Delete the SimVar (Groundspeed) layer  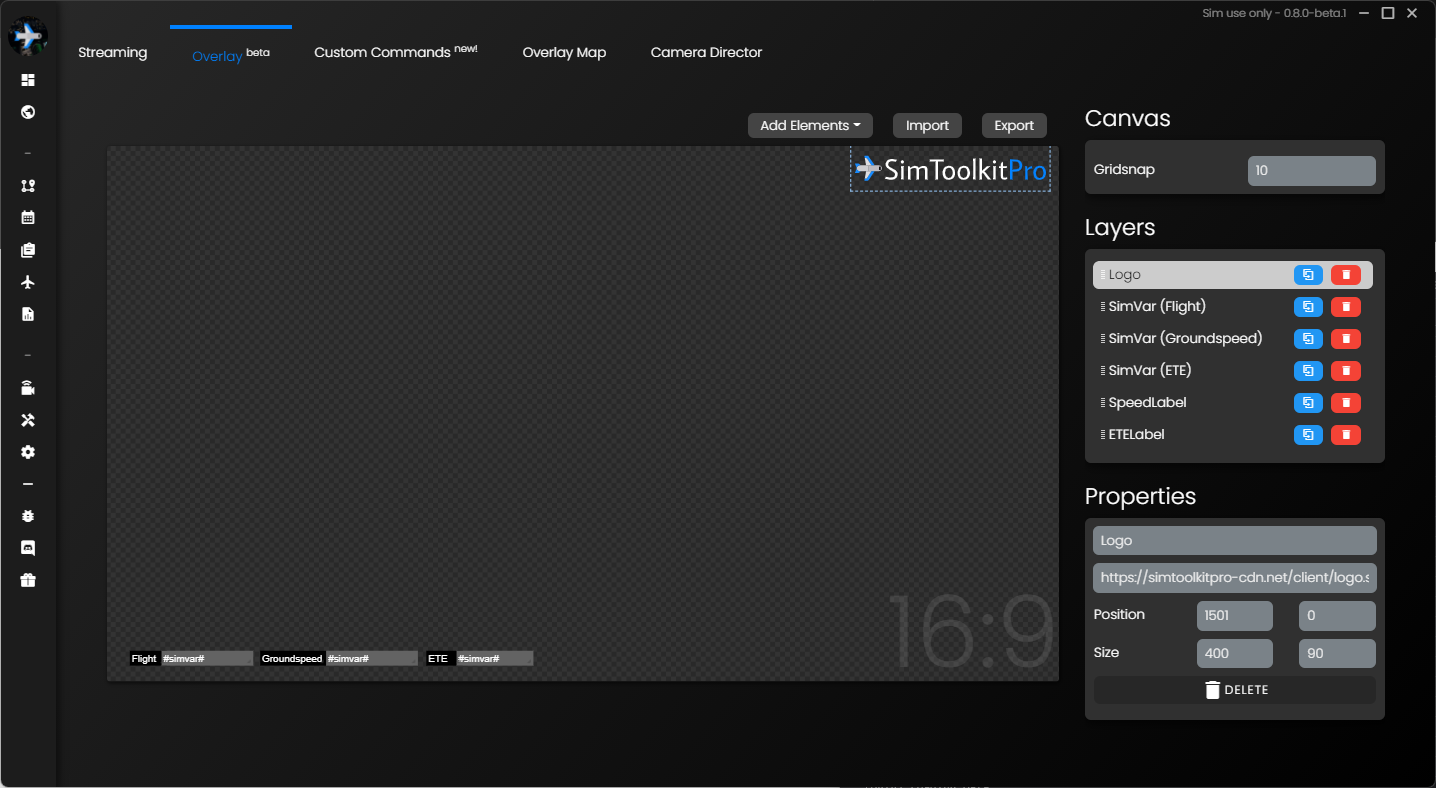(x=1346, y=339)
